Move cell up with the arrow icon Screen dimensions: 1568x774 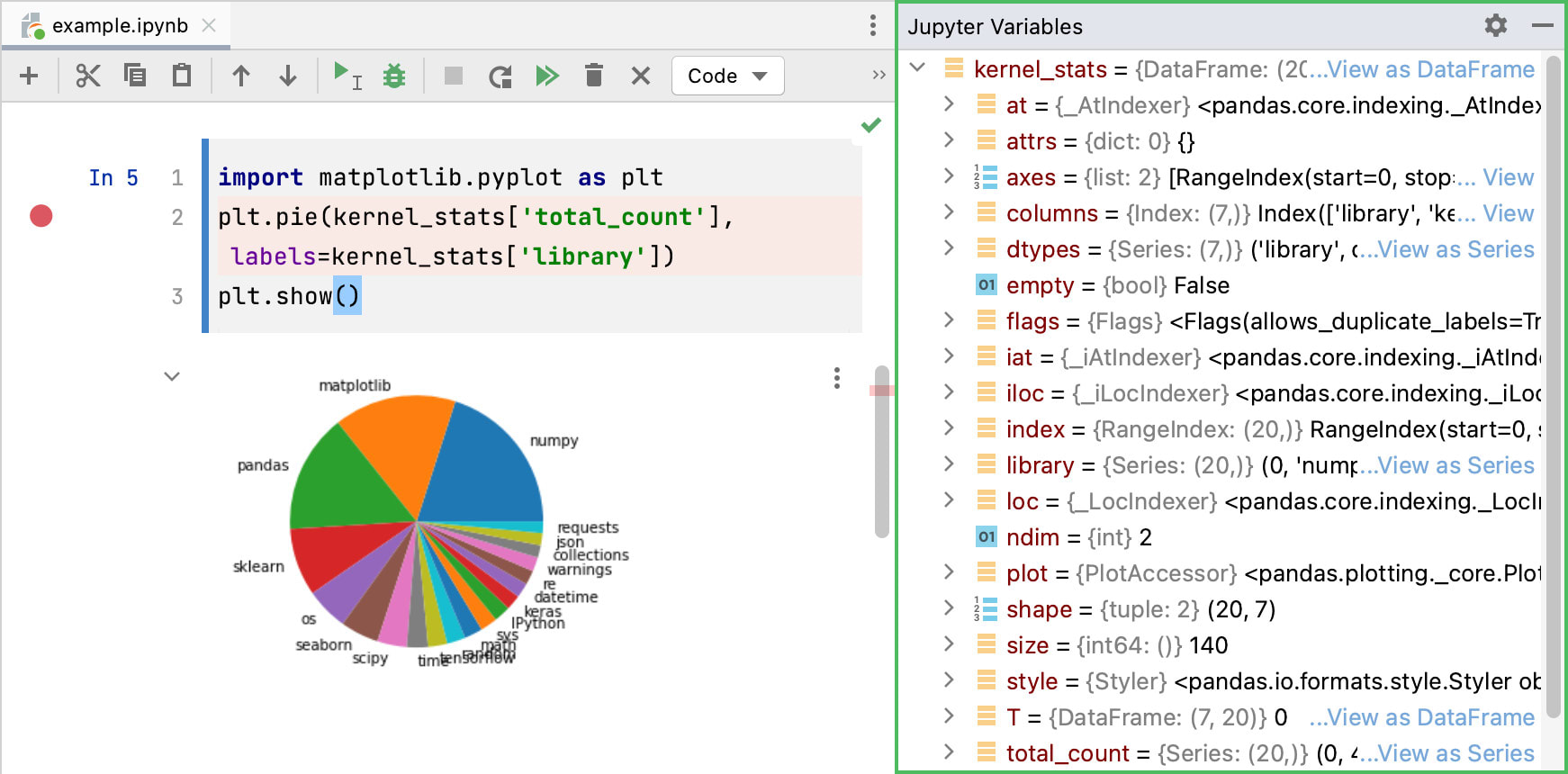pyautogui.click(x=240, y=76)
